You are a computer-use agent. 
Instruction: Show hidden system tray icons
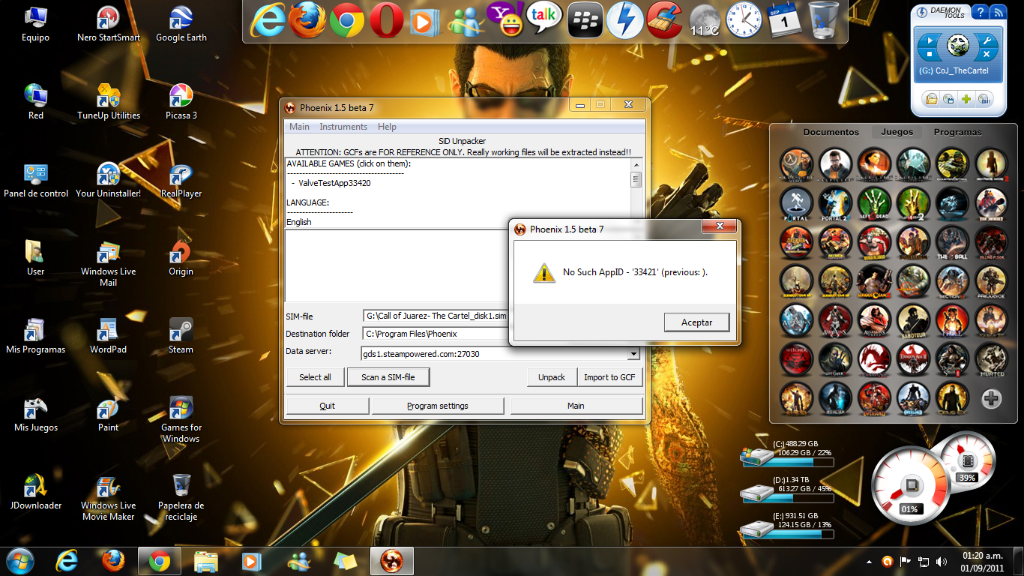coord(869,562)
